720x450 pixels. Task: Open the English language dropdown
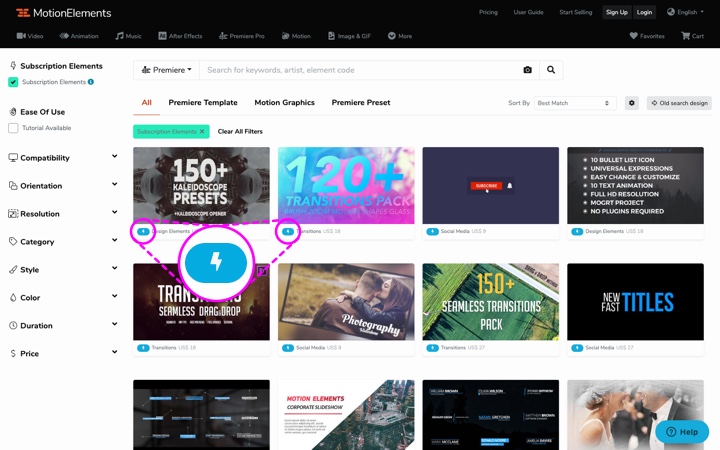coord(685,12)
